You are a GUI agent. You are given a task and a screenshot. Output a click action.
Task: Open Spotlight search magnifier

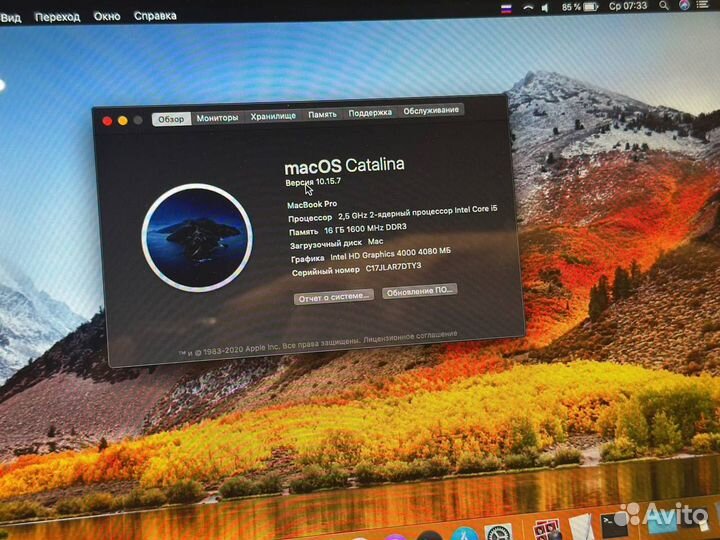(x=664, y=6)
